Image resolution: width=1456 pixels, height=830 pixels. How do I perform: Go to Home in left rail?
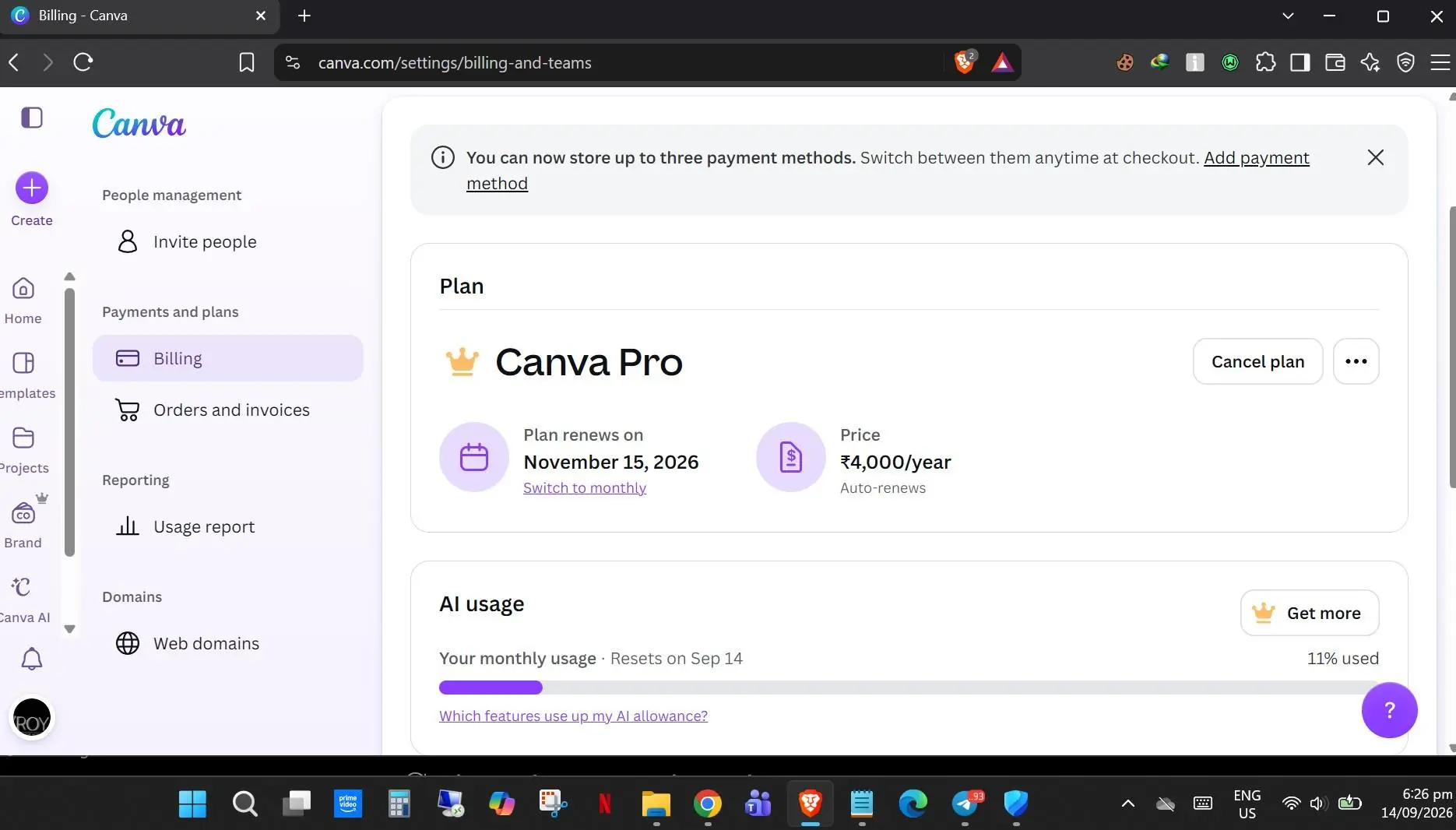(23, 301)
